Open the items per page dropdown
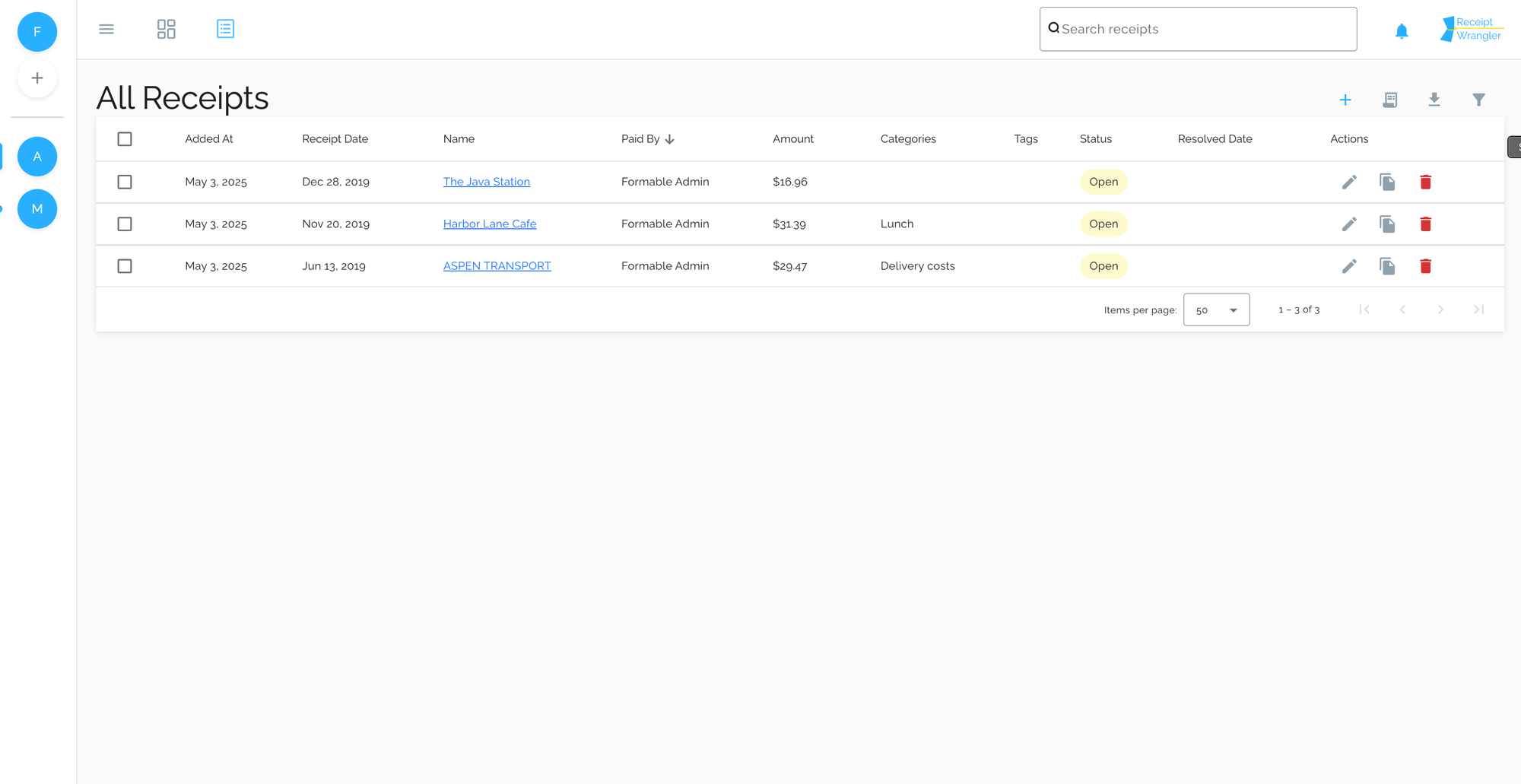 1216,309
